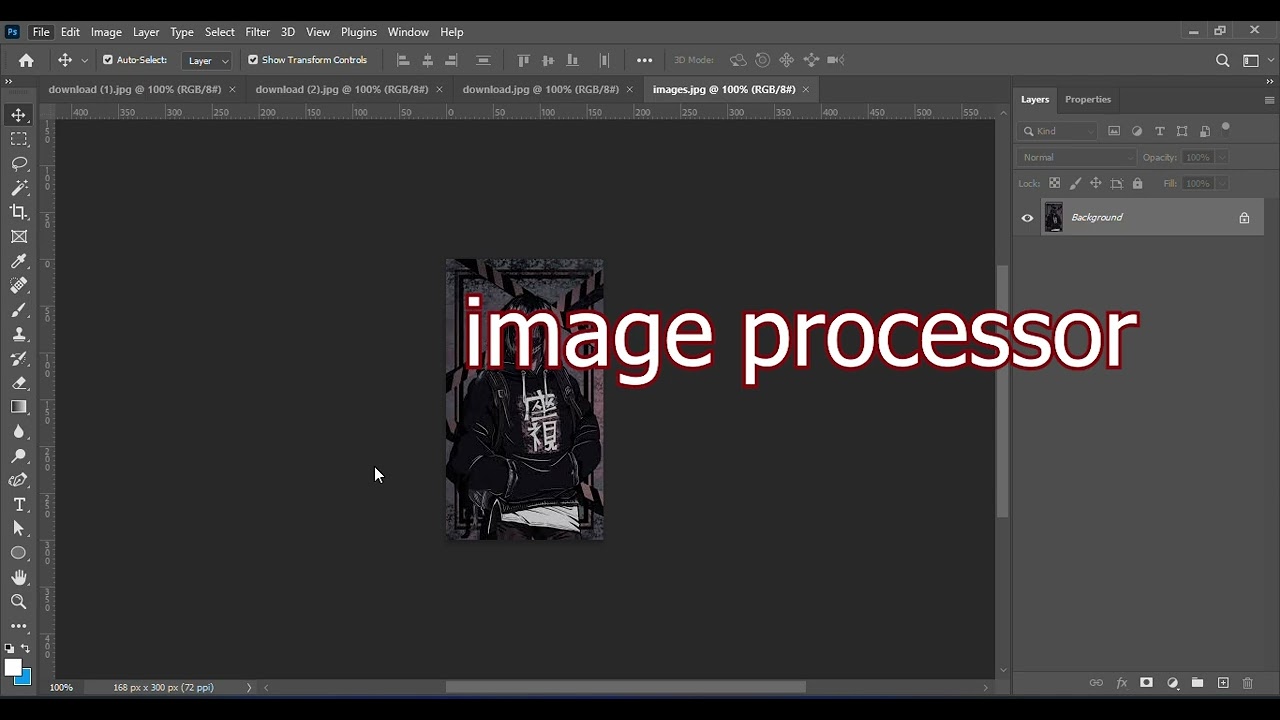Select the Zoom tool
The width and height of the screenshot is (1280, 720).
coord(19,602)
